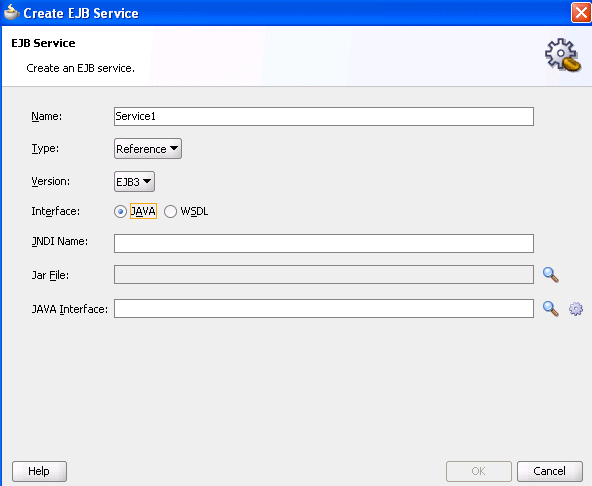Click inside the Name field containing Service1
Image resolution: width=592 pixels, height=486 pixels.
324,116
